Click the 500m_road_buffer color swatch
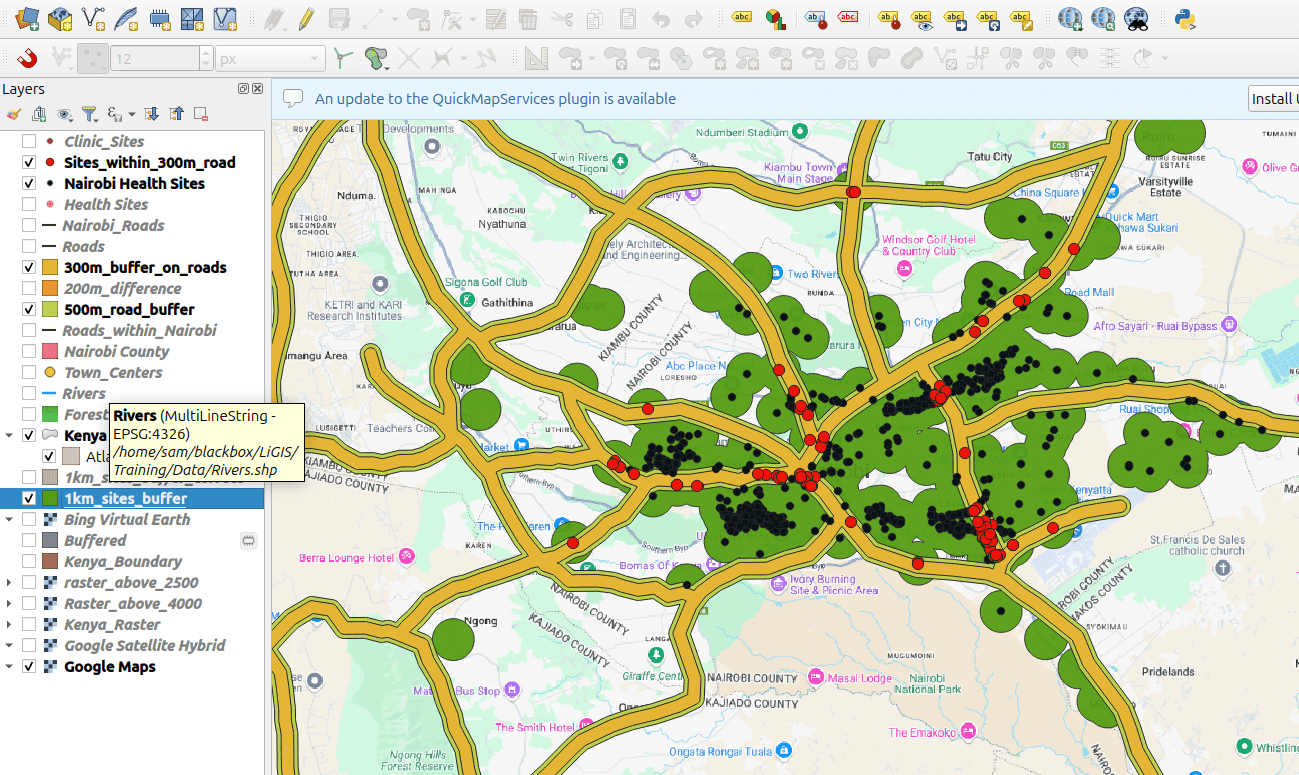Viewport: 1299px width, 775px height. pyautogui.click(x=50, y=309)
